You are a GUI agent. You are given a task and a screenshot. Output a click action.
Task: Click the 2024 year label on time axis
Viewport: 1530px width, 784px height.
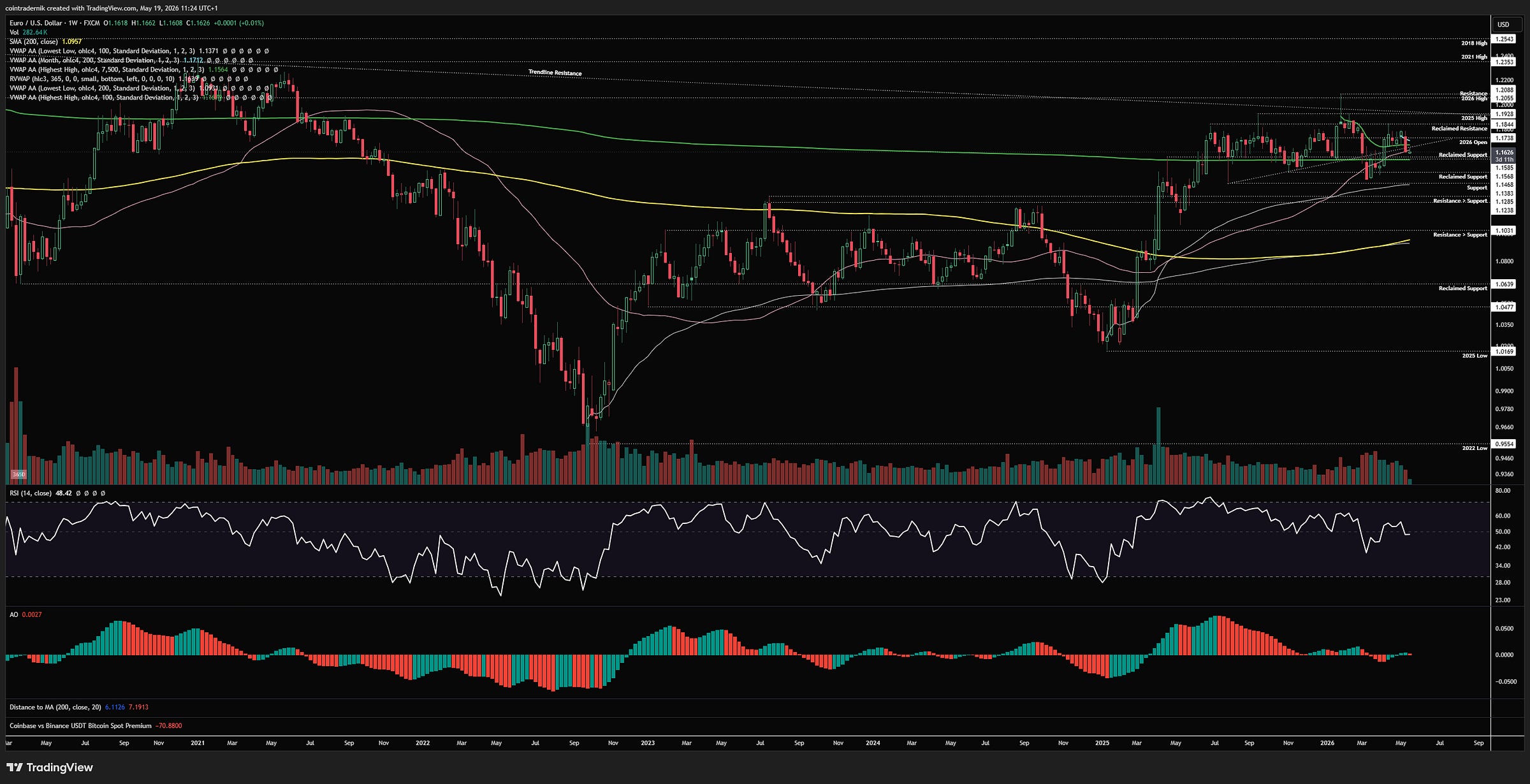coord(873,743)
